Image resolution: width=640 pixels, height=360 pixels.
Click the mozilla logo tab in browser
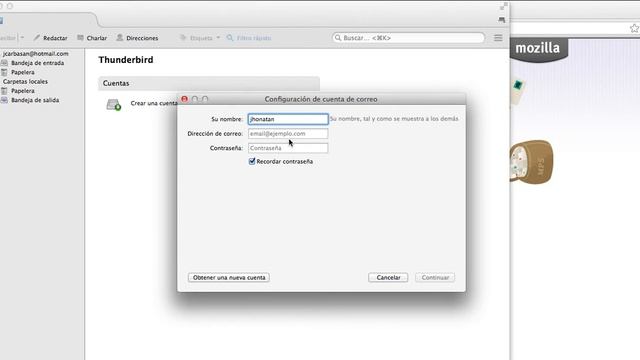pyautogui.click(x=538, y=49)
